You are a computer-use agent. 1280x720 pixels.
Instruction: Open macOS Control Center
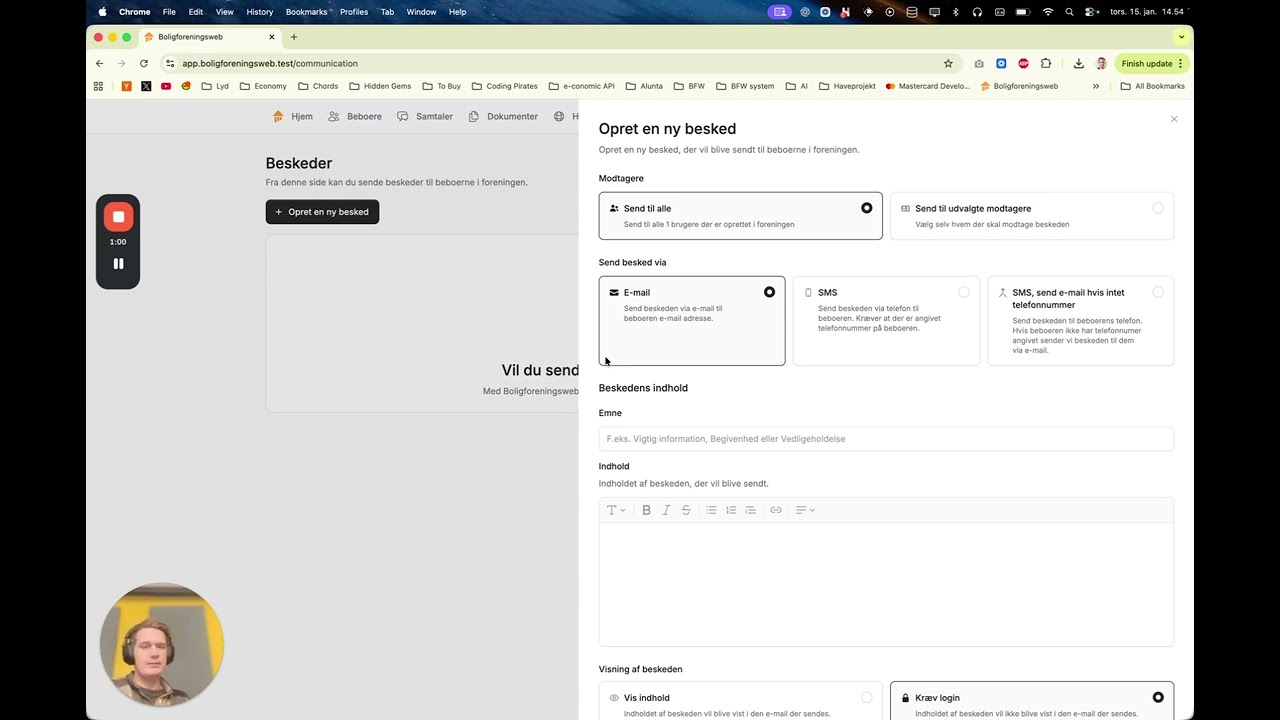tap(1091, 12)
